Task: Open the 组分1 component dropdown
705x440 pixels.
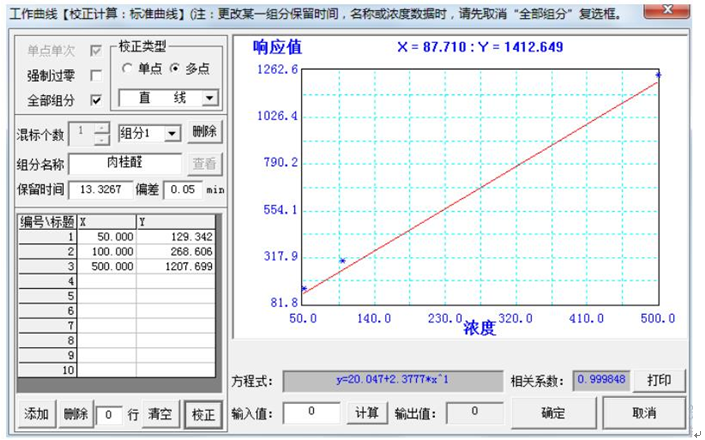Action: pos(172,133)
